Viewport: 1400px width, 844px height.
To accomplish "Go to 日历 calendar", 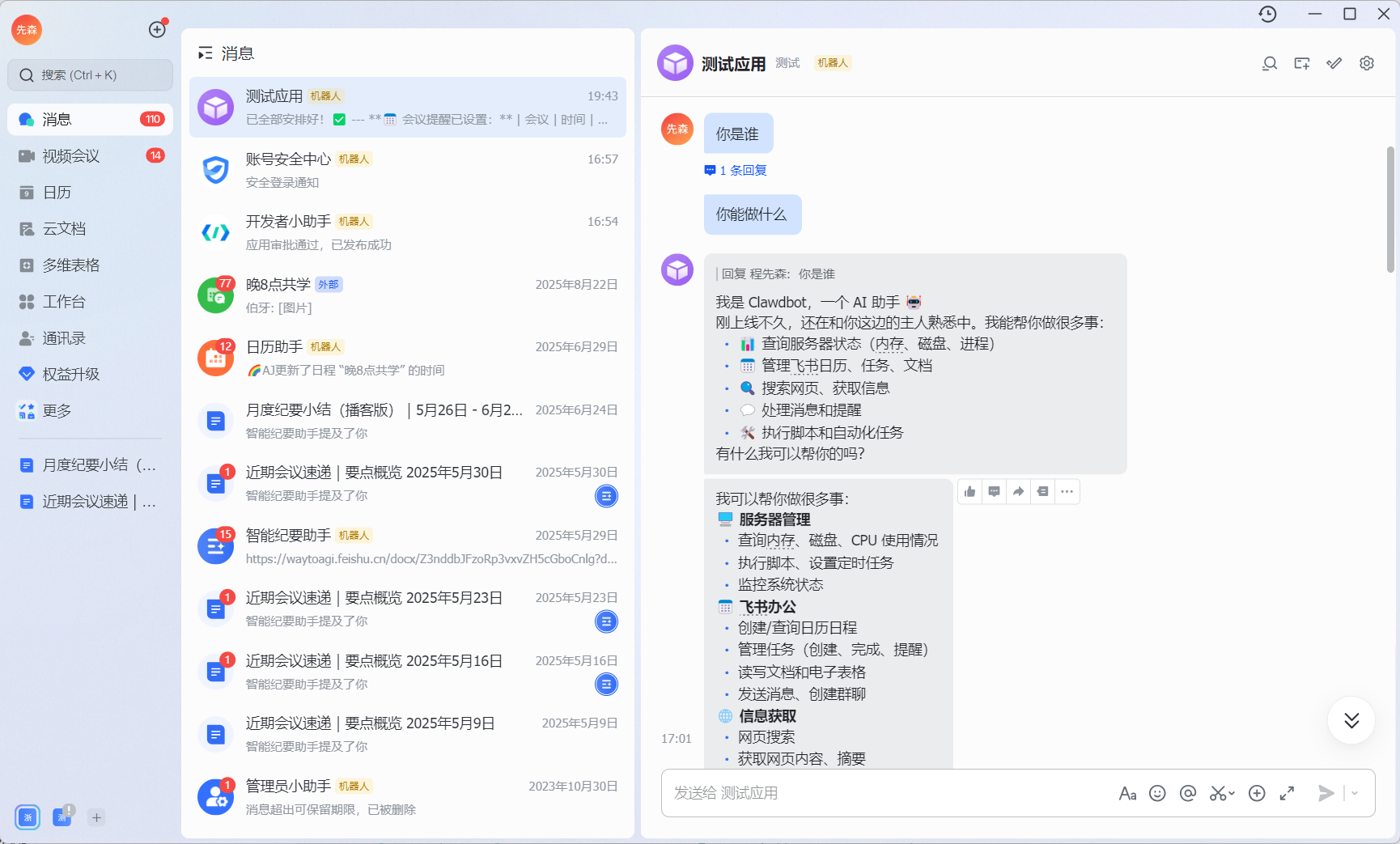I will click(x=90, y=192).
